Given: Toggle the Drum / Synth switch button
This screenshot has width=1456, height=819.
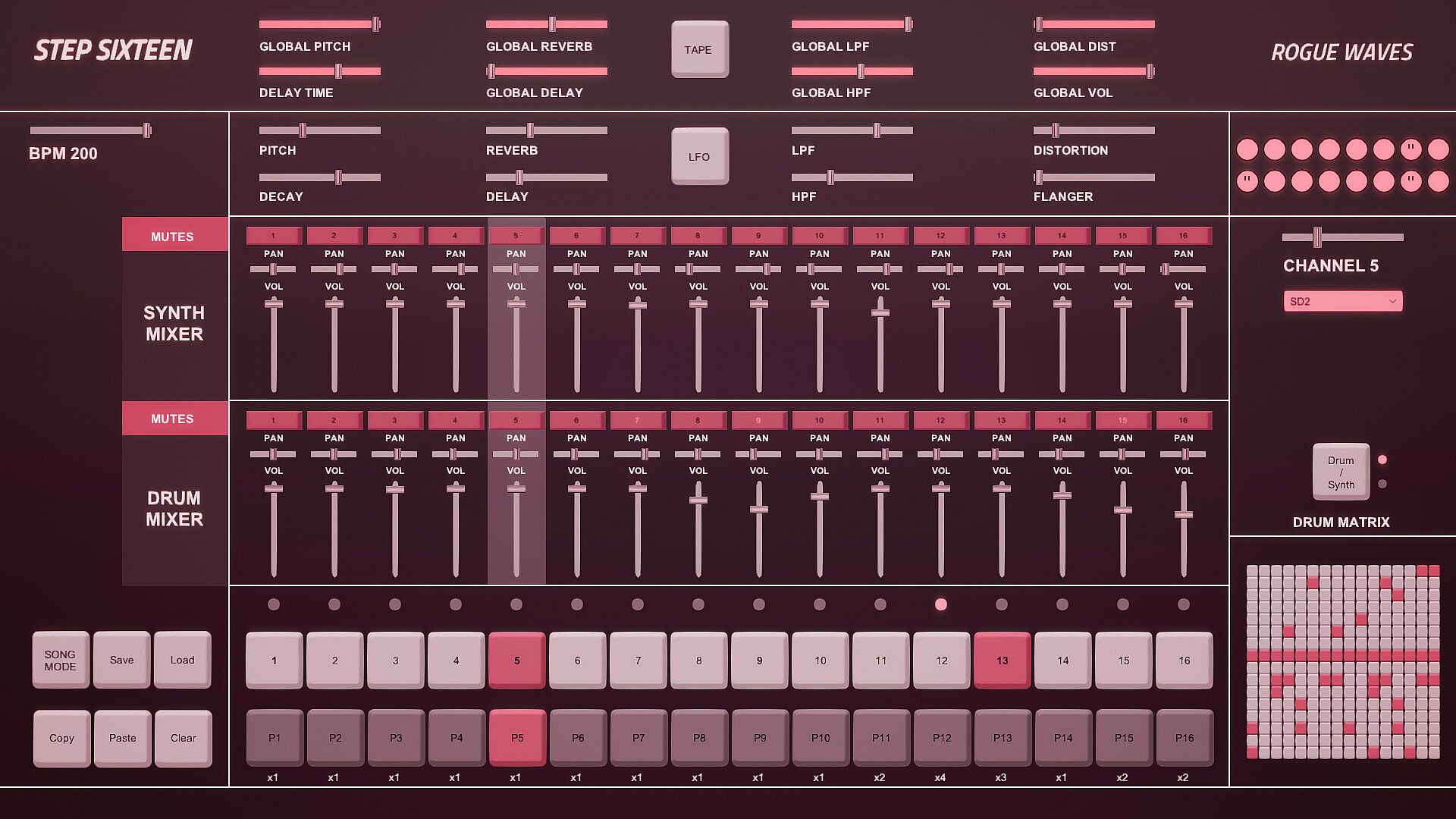Looking at the screenshot, I should (1340, 472).
